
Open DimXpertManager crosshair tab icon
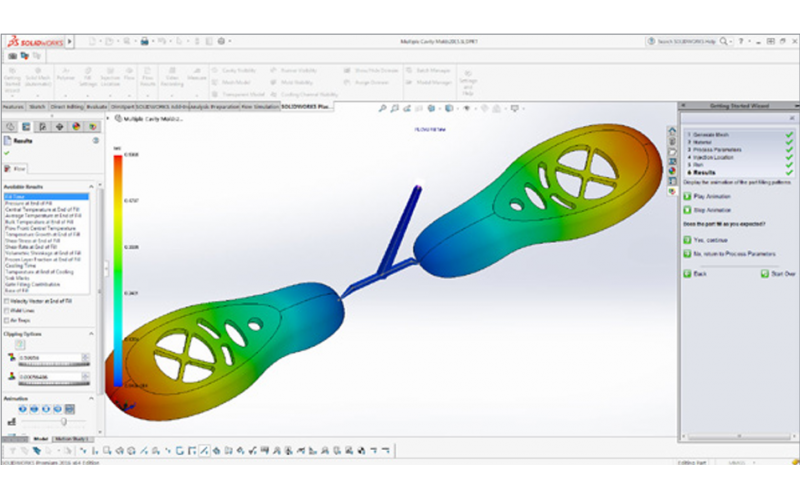(x=59, y=127)
